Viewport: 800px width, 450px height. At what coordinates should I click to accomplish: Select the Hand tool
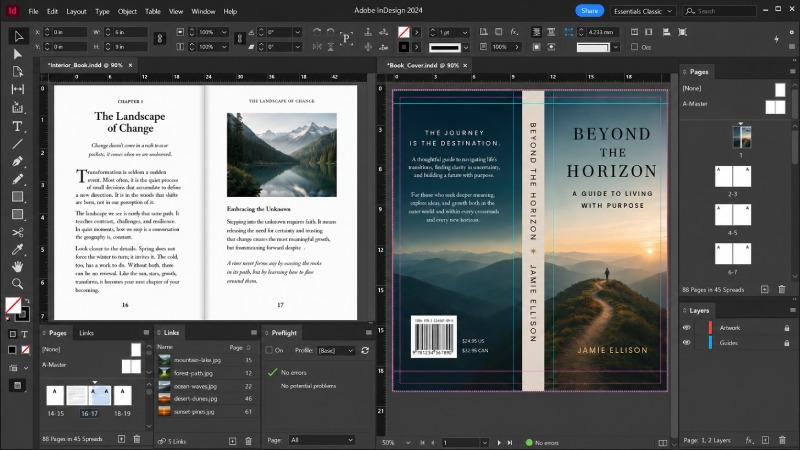click(18, 267)
